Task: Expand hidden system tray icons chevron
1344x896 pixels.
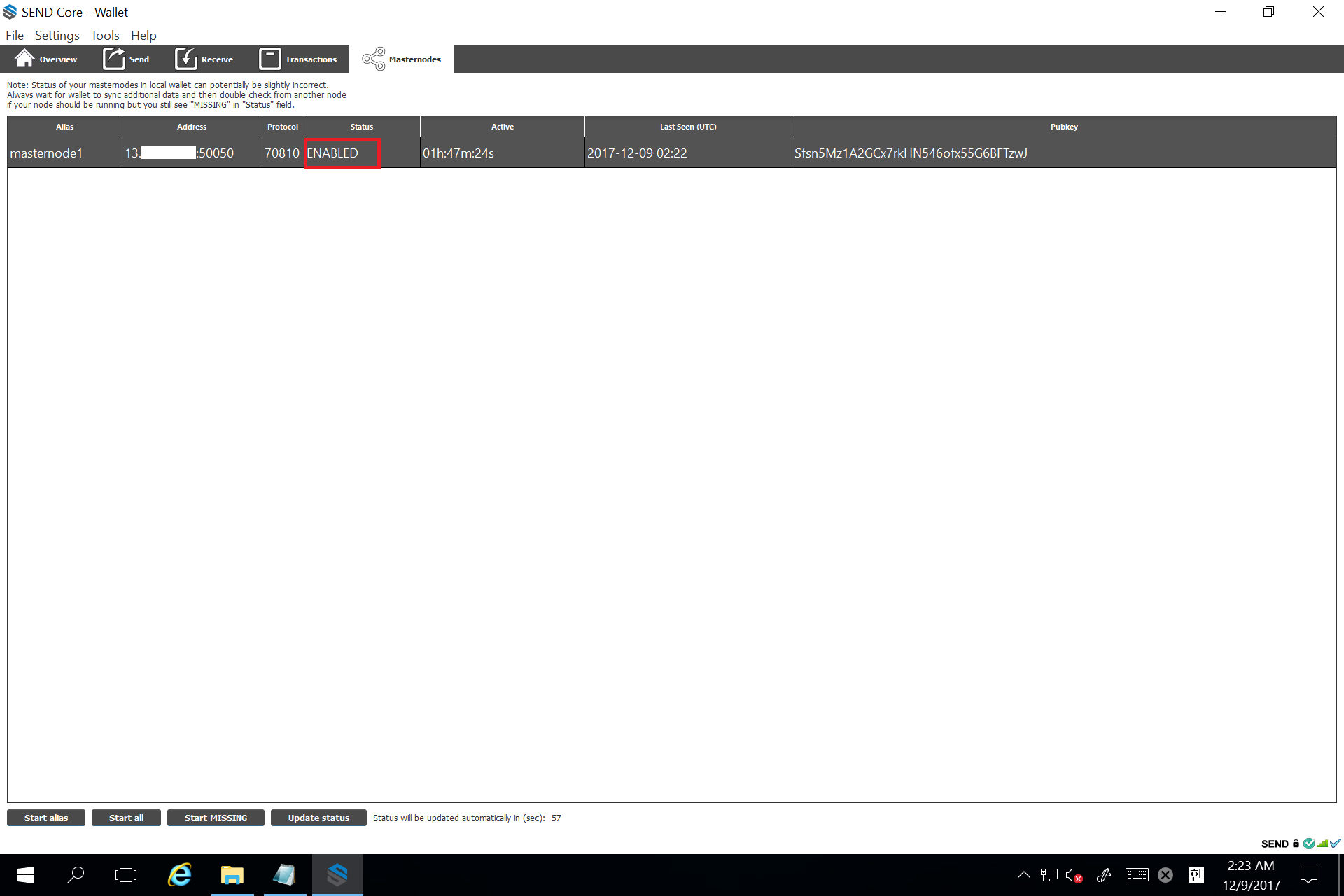Action: [1023, 874]
